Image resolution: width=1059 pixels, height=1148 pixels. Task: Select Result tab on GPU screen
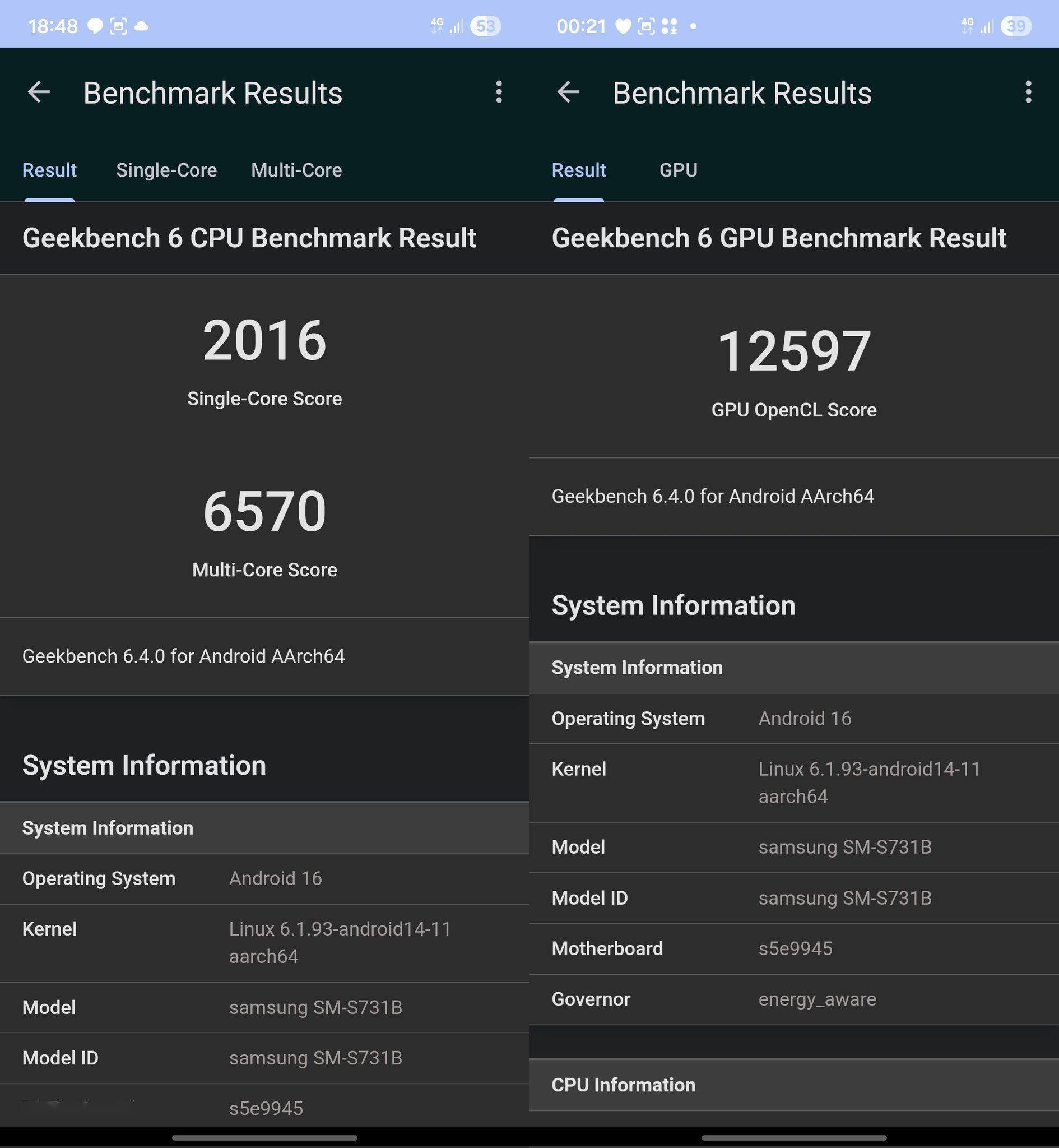point(579,170)
